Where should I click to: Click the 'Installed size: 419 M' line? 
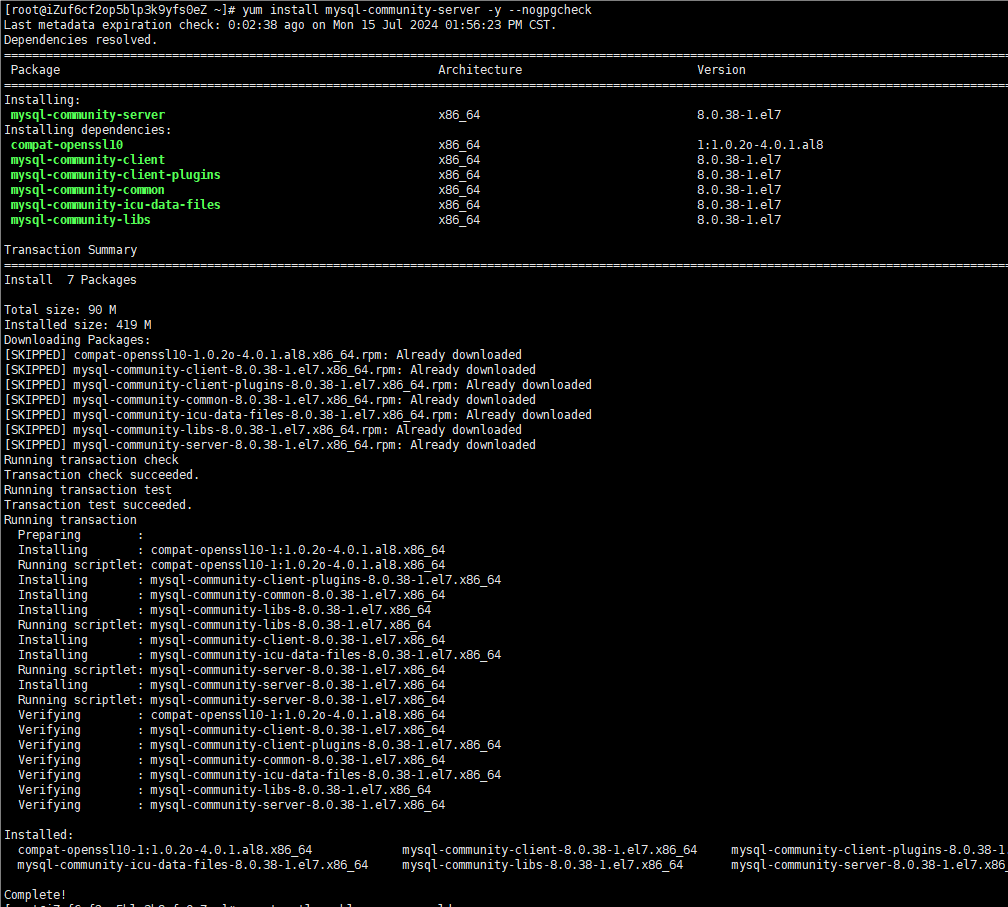(78, 325)
